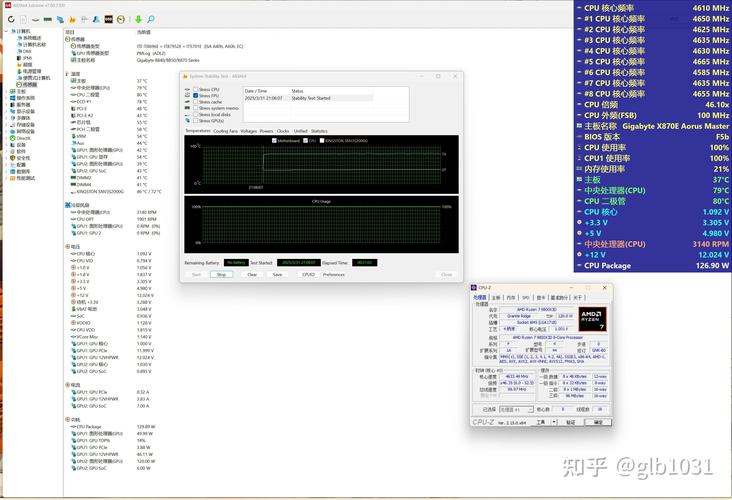Click the green download arrow toolbar icon
732x500 pixels.
click(x=139, y=19)
